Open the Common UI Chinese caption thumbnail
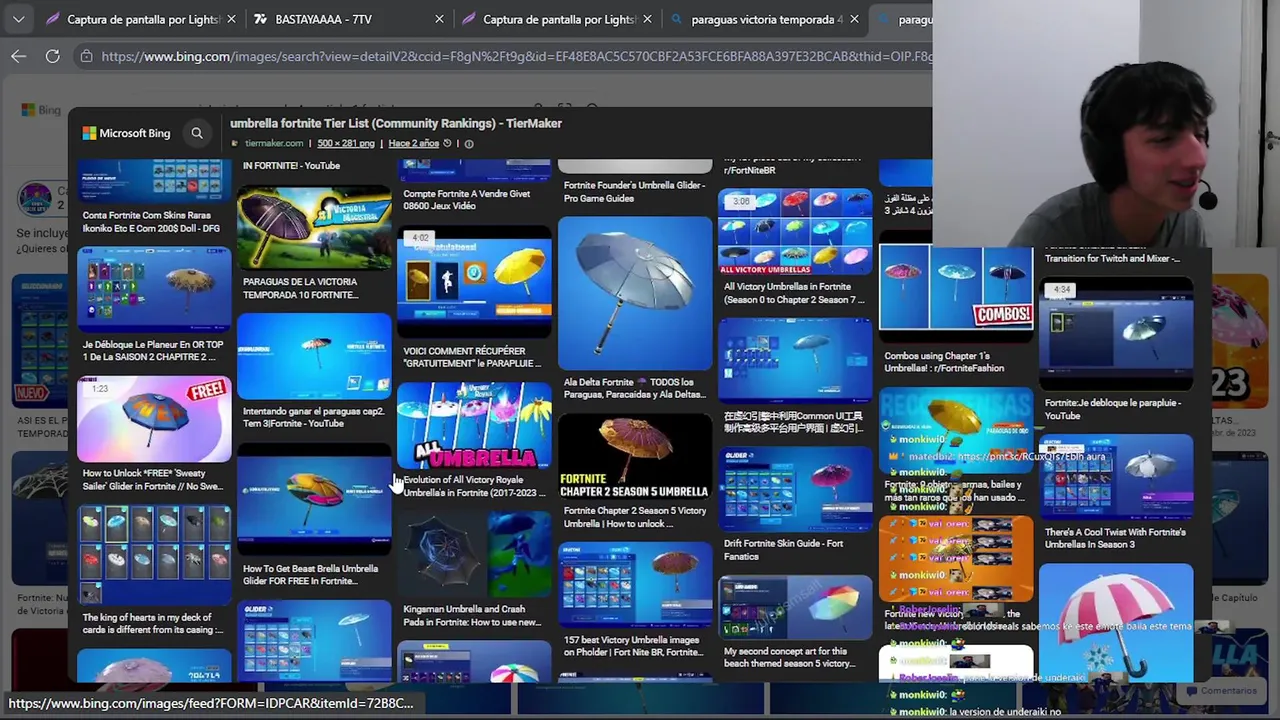The width and height of the screenshot is (1280, 720). tap(795, 361)
